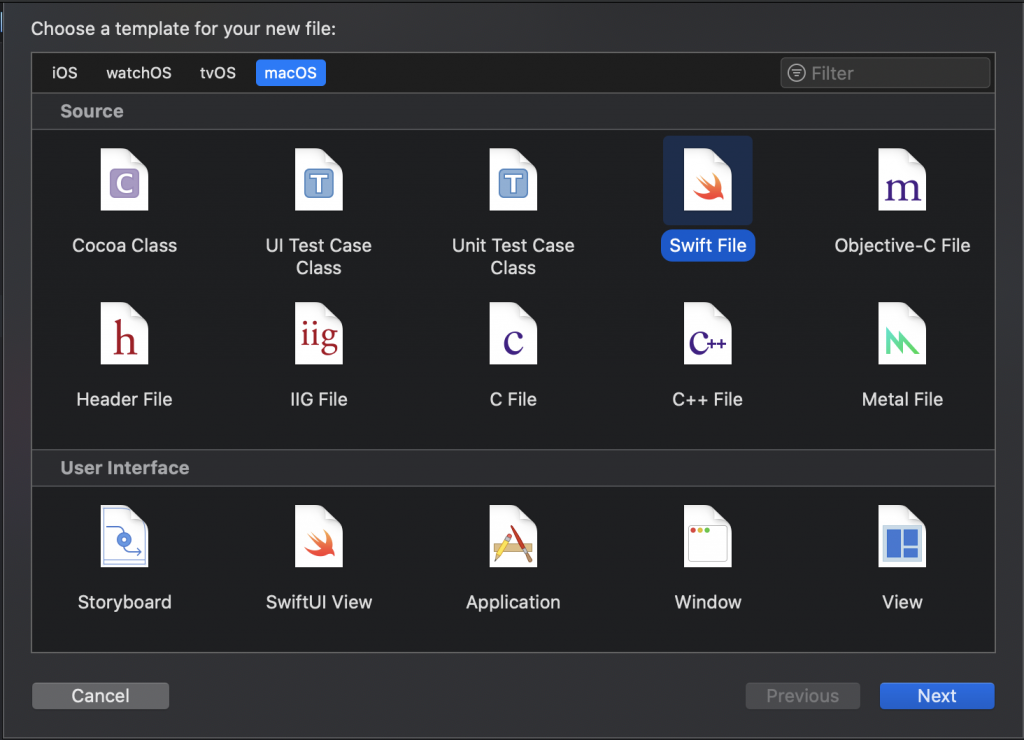Screen dimensions: 1024x740
Task: Click the 'Objective-C File' label
Action: [x=902, y=246]
